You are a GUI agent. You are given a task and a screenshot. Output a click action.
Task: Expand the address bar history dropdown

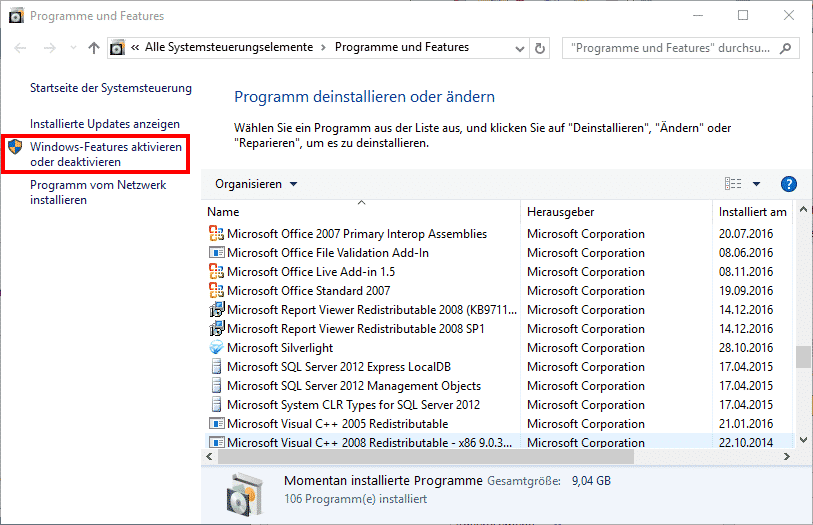pos(520,49)
